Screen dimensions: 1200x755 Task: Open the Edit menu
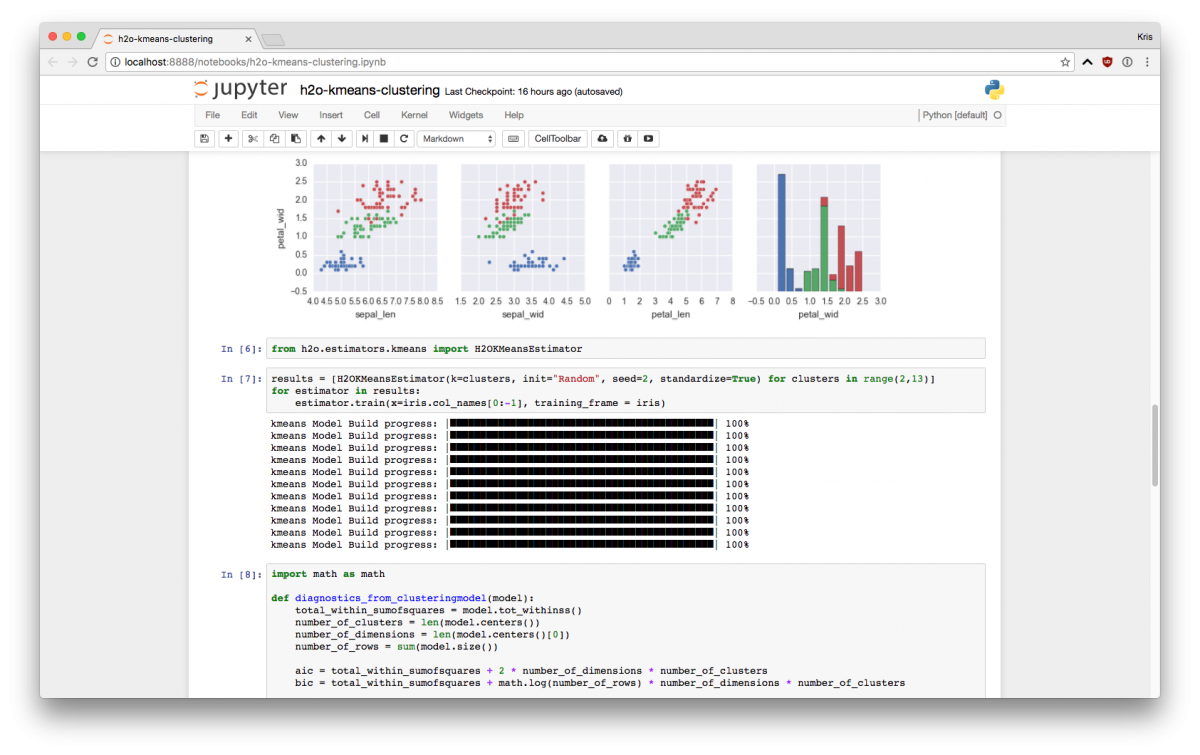click(x=249, y=115)
